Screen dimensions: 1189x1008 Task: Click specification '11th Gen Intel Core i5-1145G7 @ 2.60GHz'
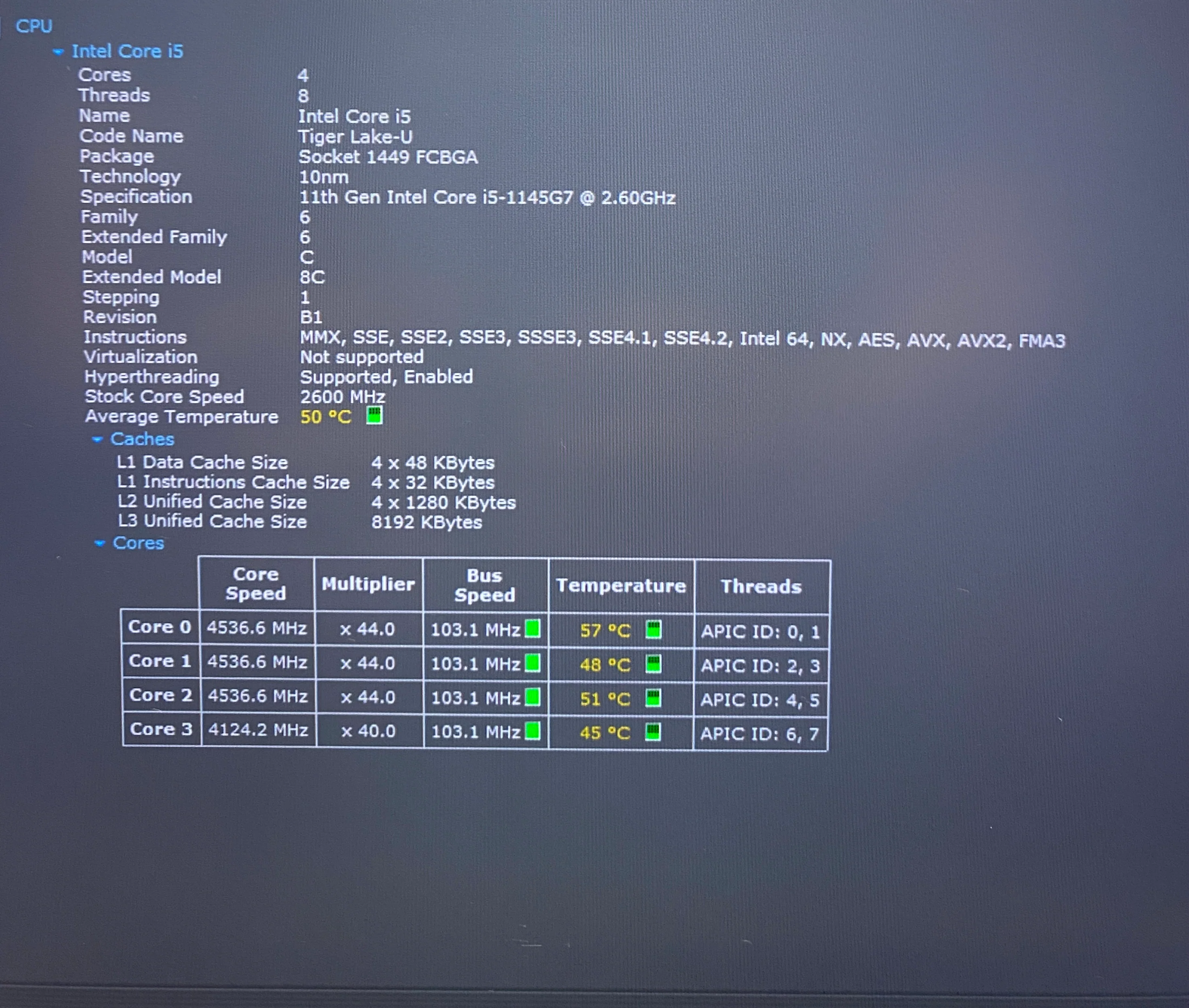[x=487, y=198]
